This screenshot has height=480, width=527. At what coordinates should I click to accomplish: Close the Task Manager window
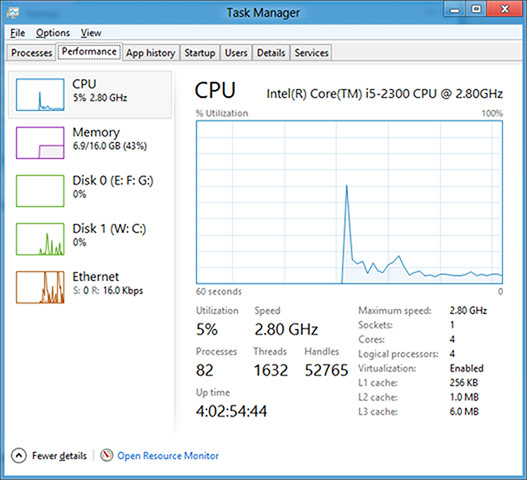click(x=504, y=10)
